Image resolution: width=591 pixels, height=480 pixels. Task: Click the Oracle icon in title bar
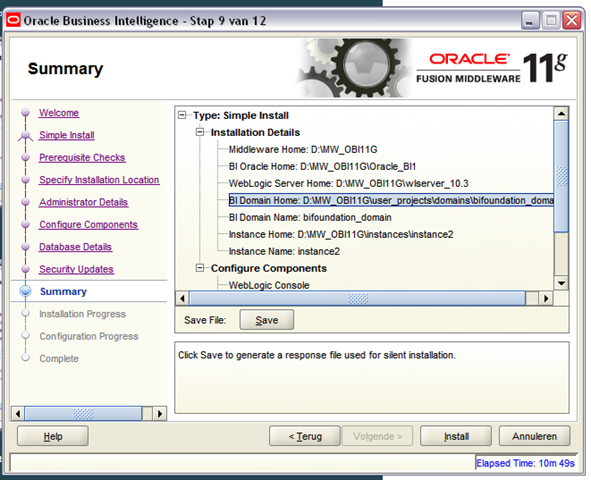pos(13,20)
